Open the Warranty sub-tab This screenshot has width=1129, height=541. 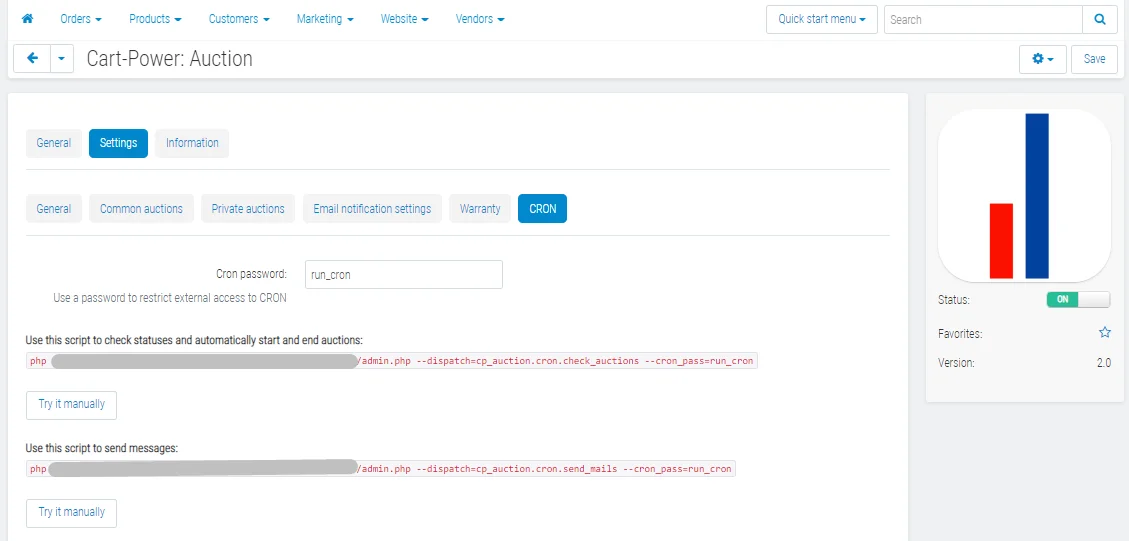(x=480, y=209)
